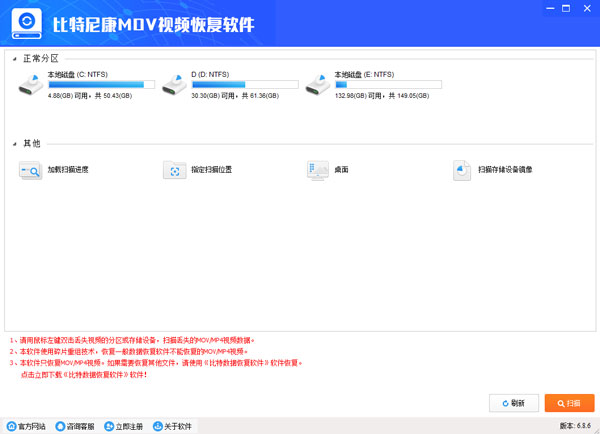
Task: Click the C: drive usage bar
Action: (x=101, y=85)
